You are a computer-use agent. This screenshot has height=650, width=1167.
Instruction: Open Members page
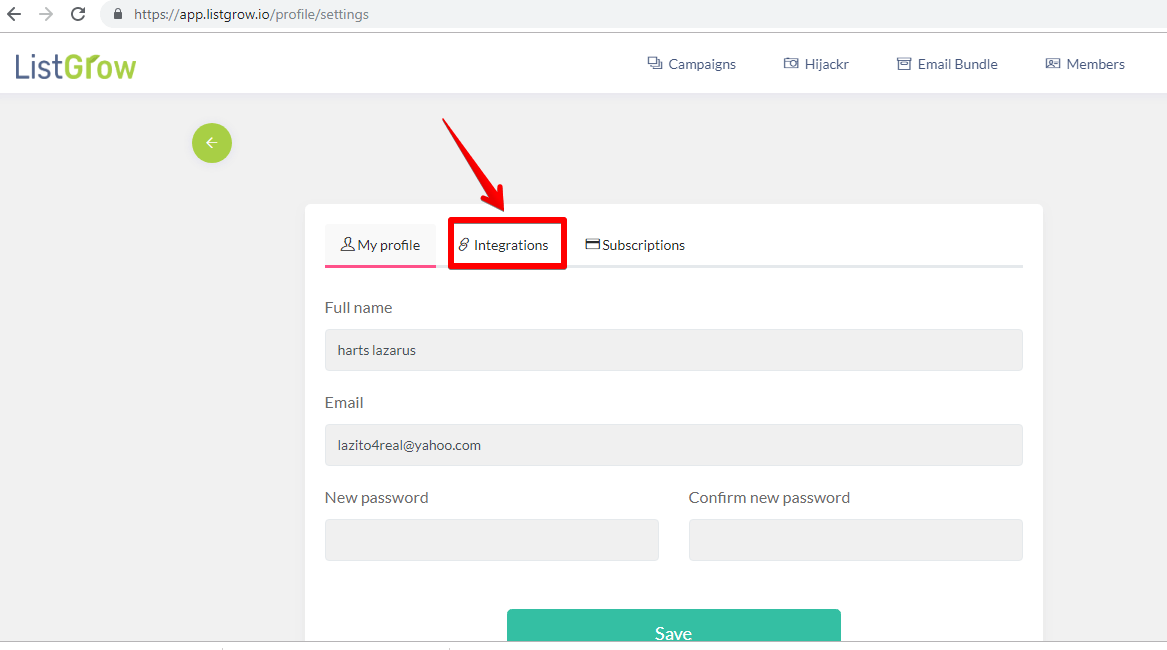click(x=1085, y=64)
